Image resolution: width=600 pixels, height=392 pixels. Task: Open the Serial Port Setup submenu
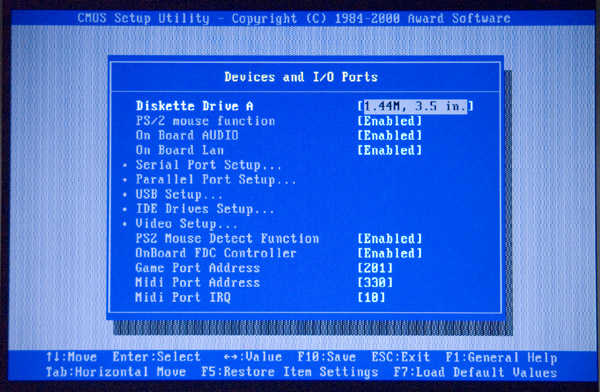(x=209, y=165)
